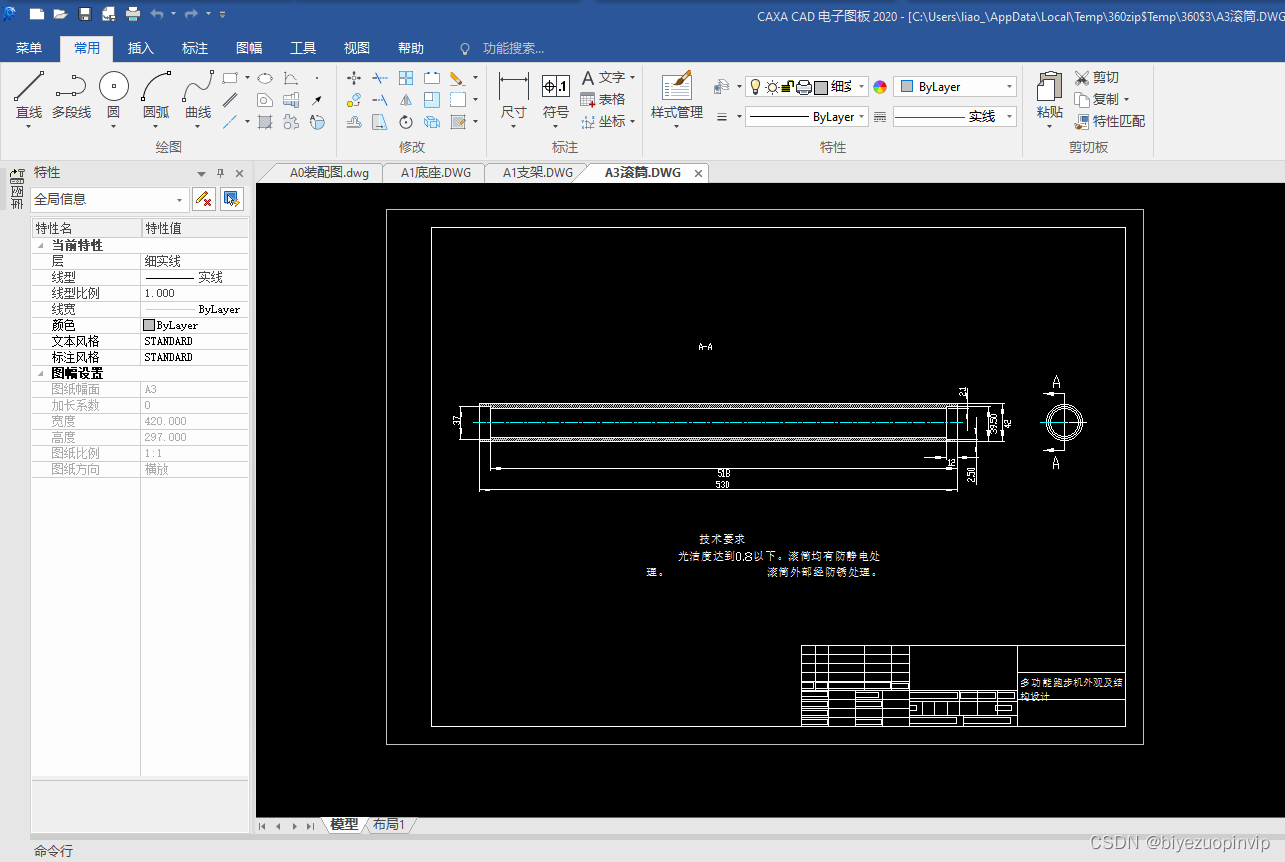Viewport: 1285px width, 862px height.
Task: Close the A3滚筒.DWG document tab
Action: (699, 173)
